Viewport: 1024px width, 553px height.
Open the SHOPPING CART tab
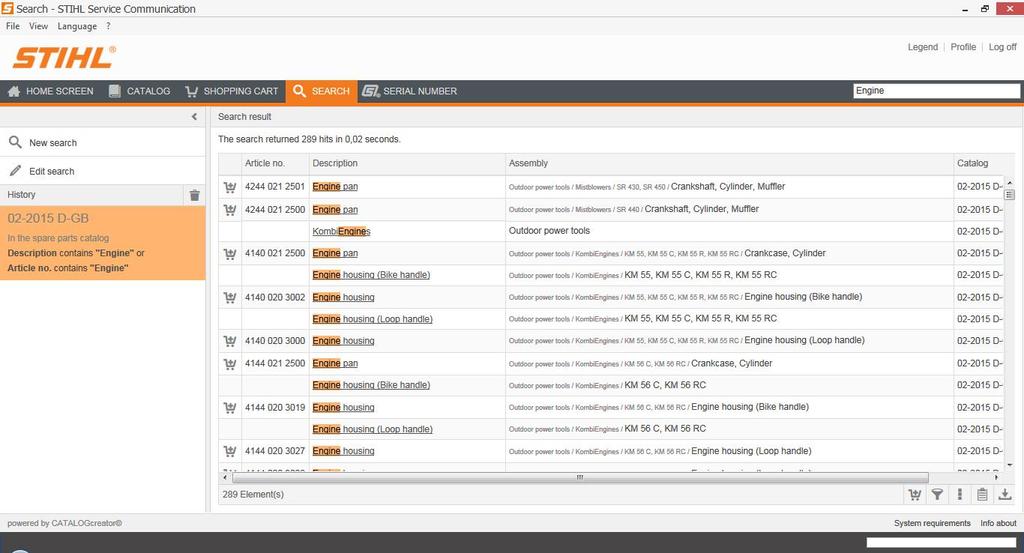(x=232, y=91)
